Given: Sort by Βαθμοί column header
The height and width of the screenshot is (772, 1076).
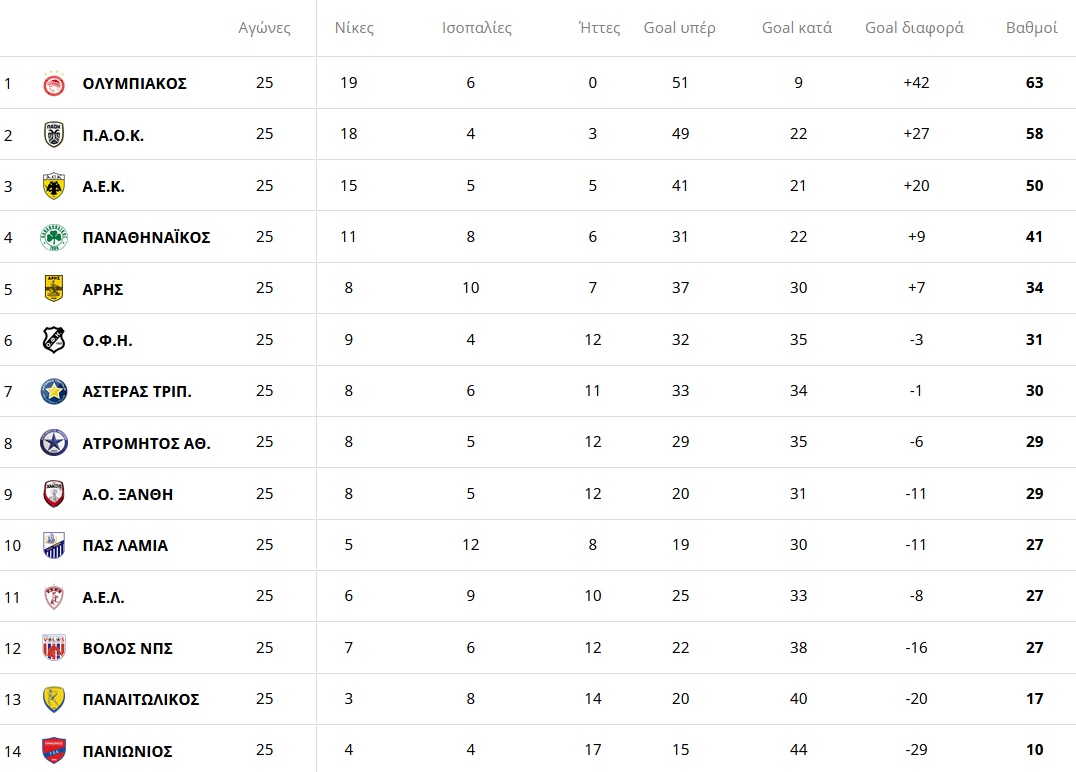Looking at the screenshot, I should coord(1031,28).
